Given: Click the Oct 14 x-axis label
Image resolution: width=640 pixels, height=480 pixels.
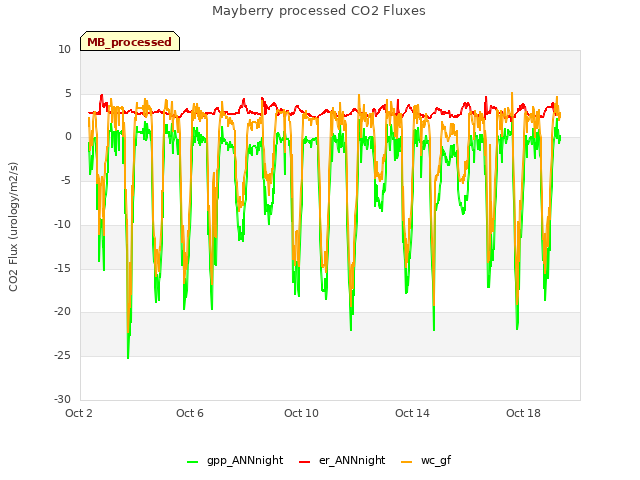Looking at the screenshot, I should (x=412, y=413).
